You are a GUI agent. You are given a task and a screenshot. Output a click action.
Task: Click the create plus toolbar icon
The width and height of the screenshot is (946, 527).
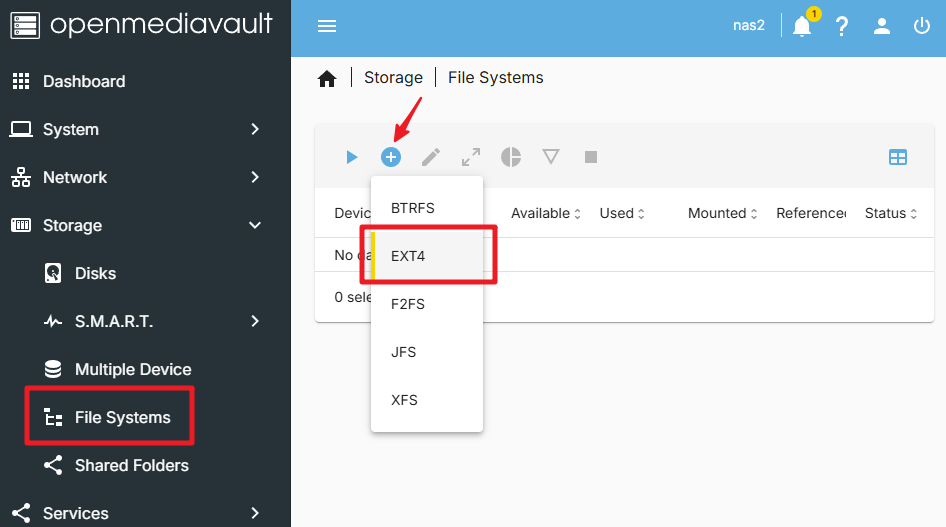tap(391, 157)
